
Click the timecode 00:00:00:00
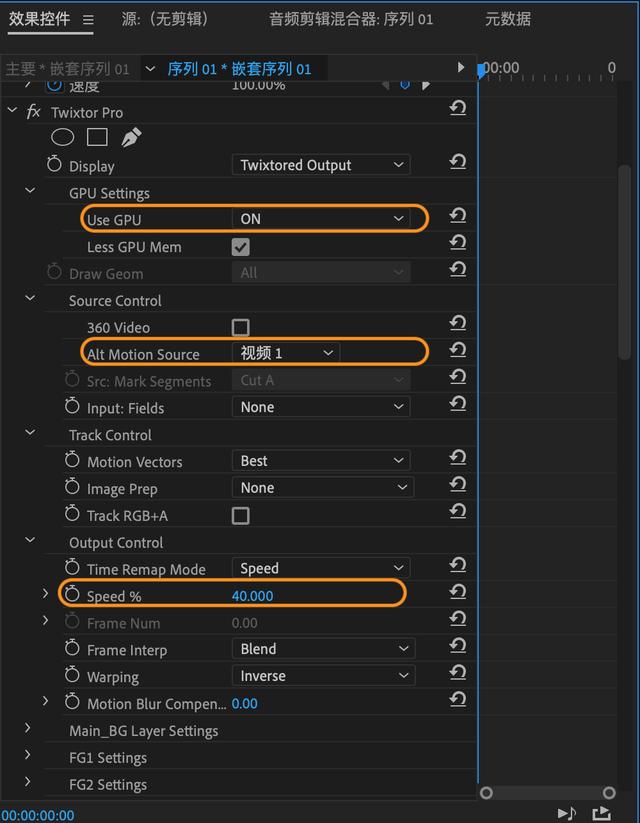(x=37, y=815)
